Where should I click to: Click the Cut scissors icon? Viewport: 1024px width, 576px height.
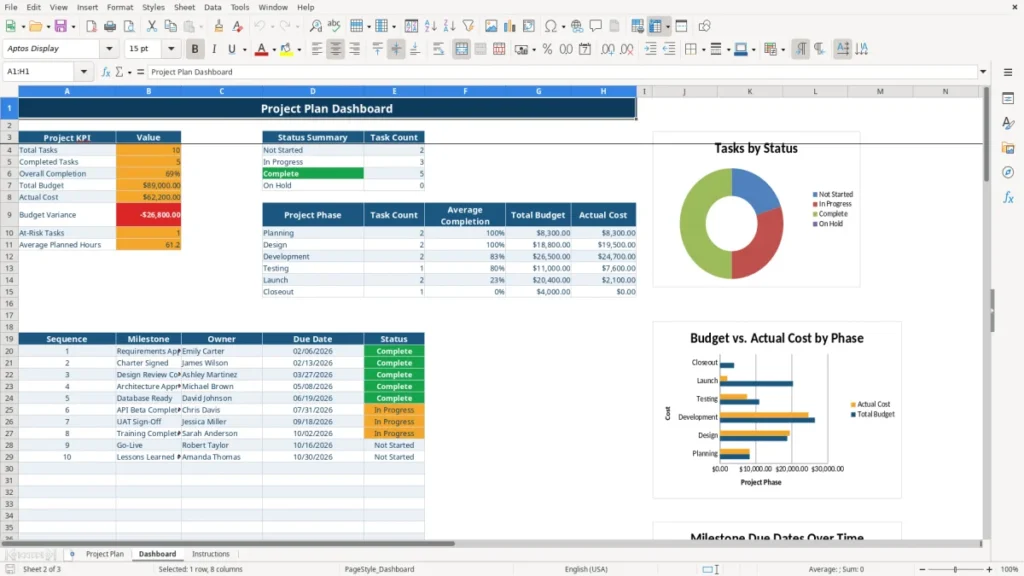coord(152,26)
